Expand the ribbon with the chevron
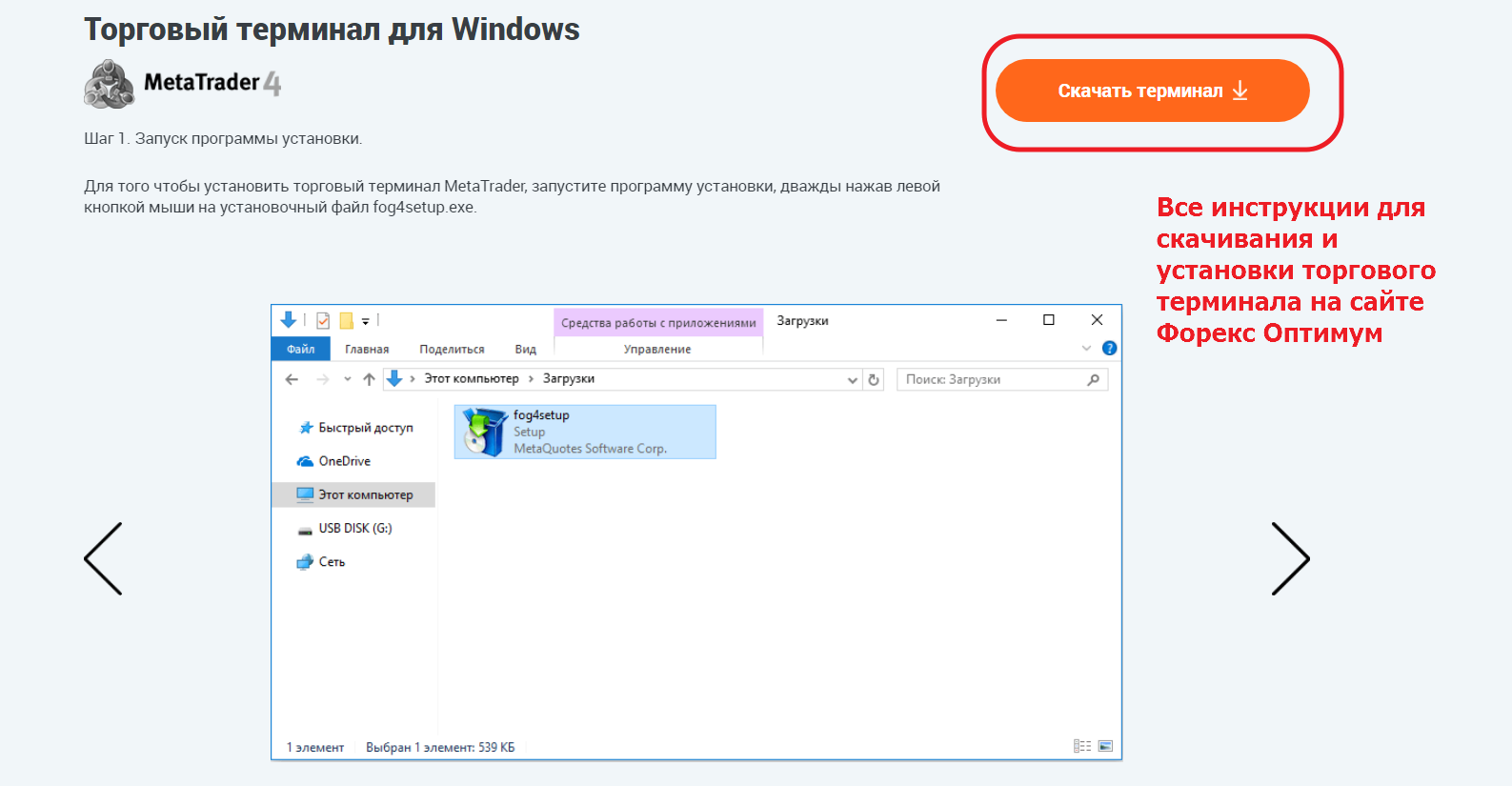 pyautogui.click(x=1086, y=349)
